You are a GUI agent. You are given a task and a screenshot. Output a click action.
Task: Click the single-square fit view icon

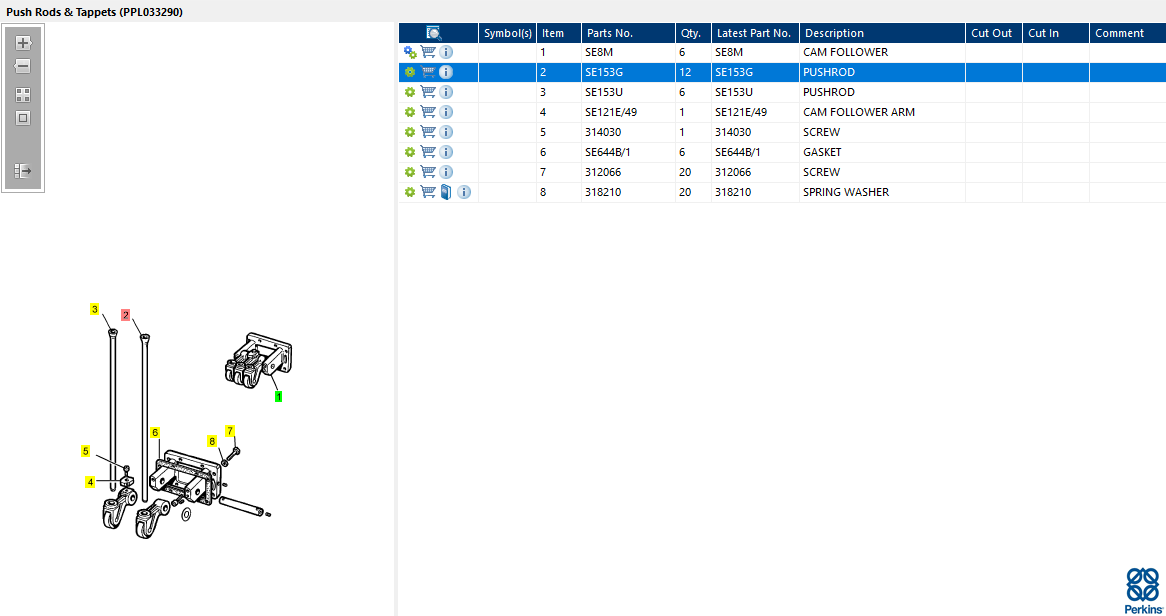click(23, 118)
